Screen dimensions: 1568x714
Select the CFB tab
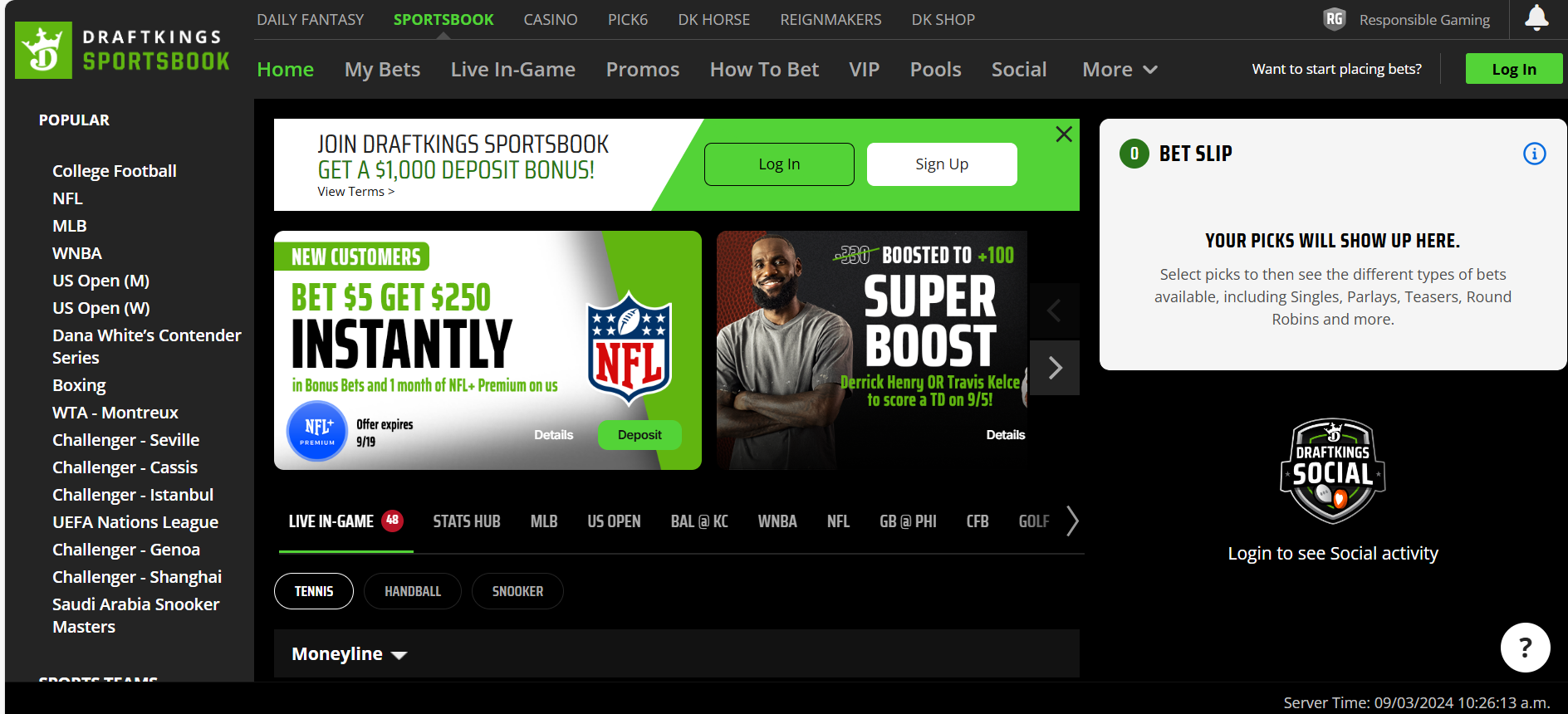pyautogui.click(x=978, y=521)
